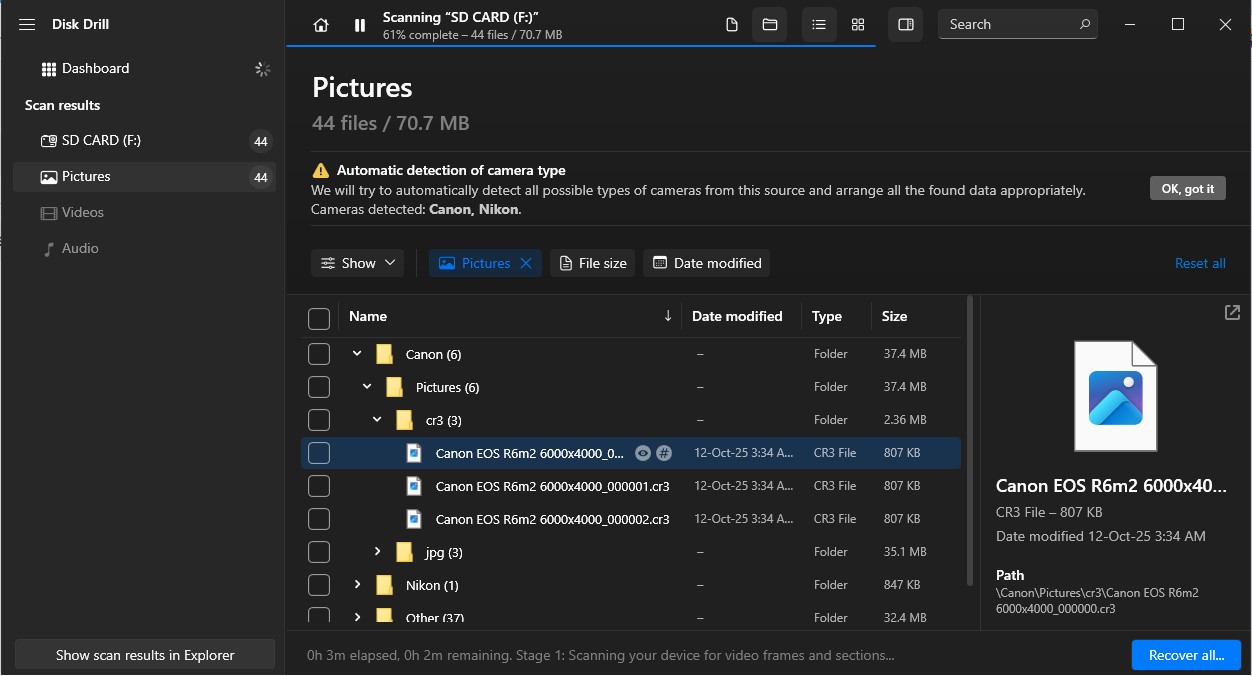Check the Pictures (6) folder checkbox
The height and width of the screenshot is (676, 1252).
click(x=319, y=387)
